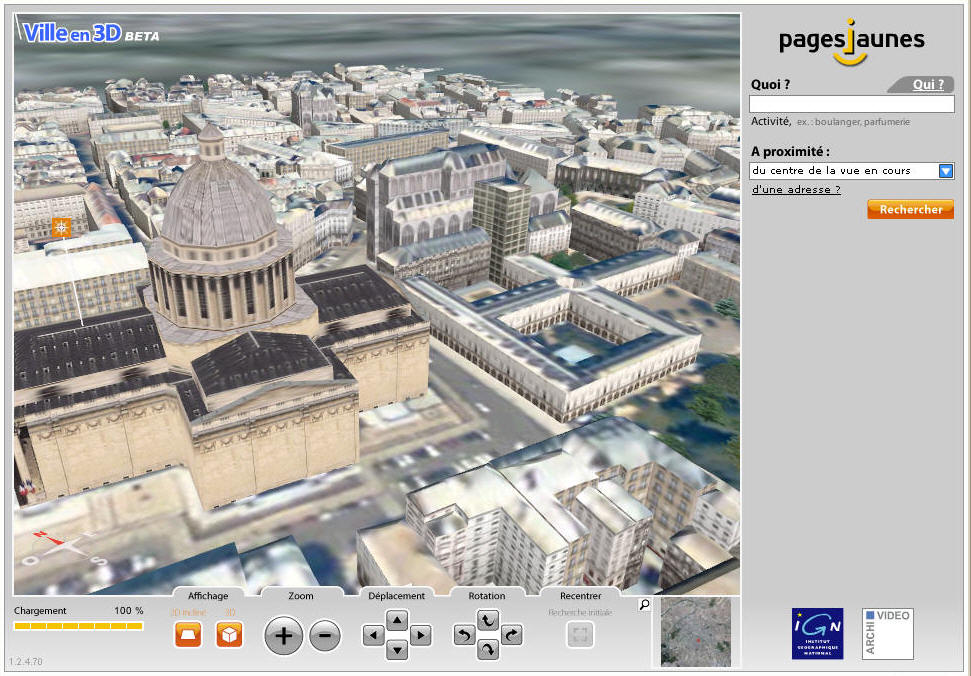
Task: Click the lower curved arrow in Rotation
Action: 487,649
